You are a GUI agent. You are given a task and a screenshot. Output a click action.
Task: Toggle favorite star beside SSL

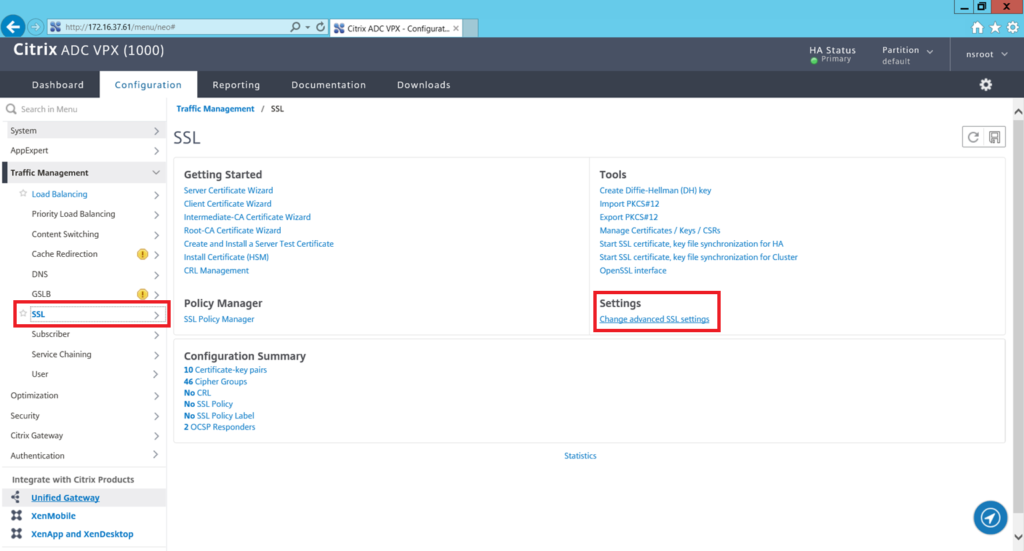23,313
